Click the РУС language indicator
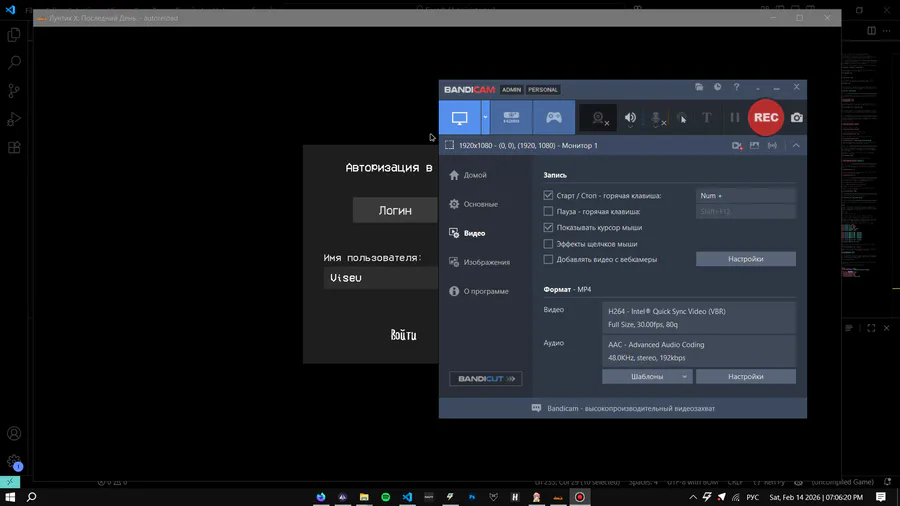This screenshot has height=506, width=900. tap(752, 497)
